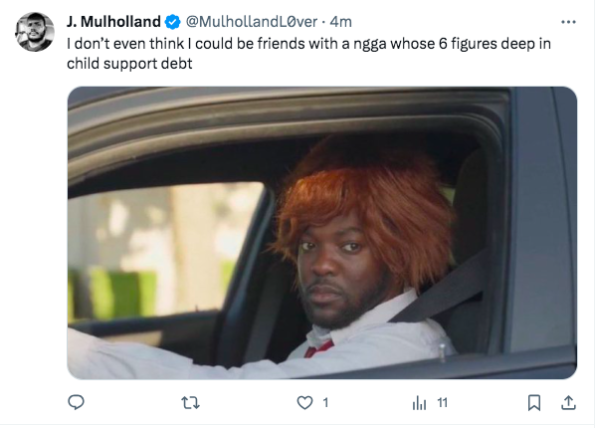
Task: Like the tweet with the heart icon
Action: pyautogui.click(x=304, y=403)
